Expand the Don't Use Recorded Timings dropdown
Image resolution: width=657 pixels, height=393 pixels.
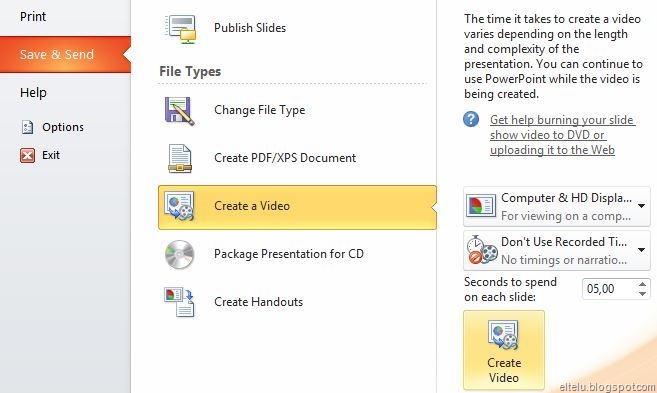pyautogui.click(x=557, y=251)
